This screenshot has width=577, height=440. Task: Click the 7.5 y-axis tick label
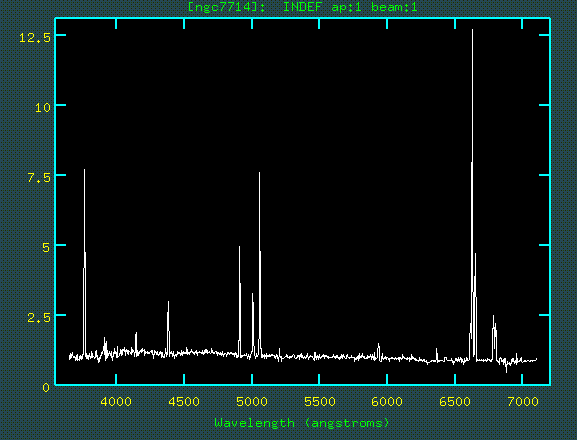[x=38, y=177]
